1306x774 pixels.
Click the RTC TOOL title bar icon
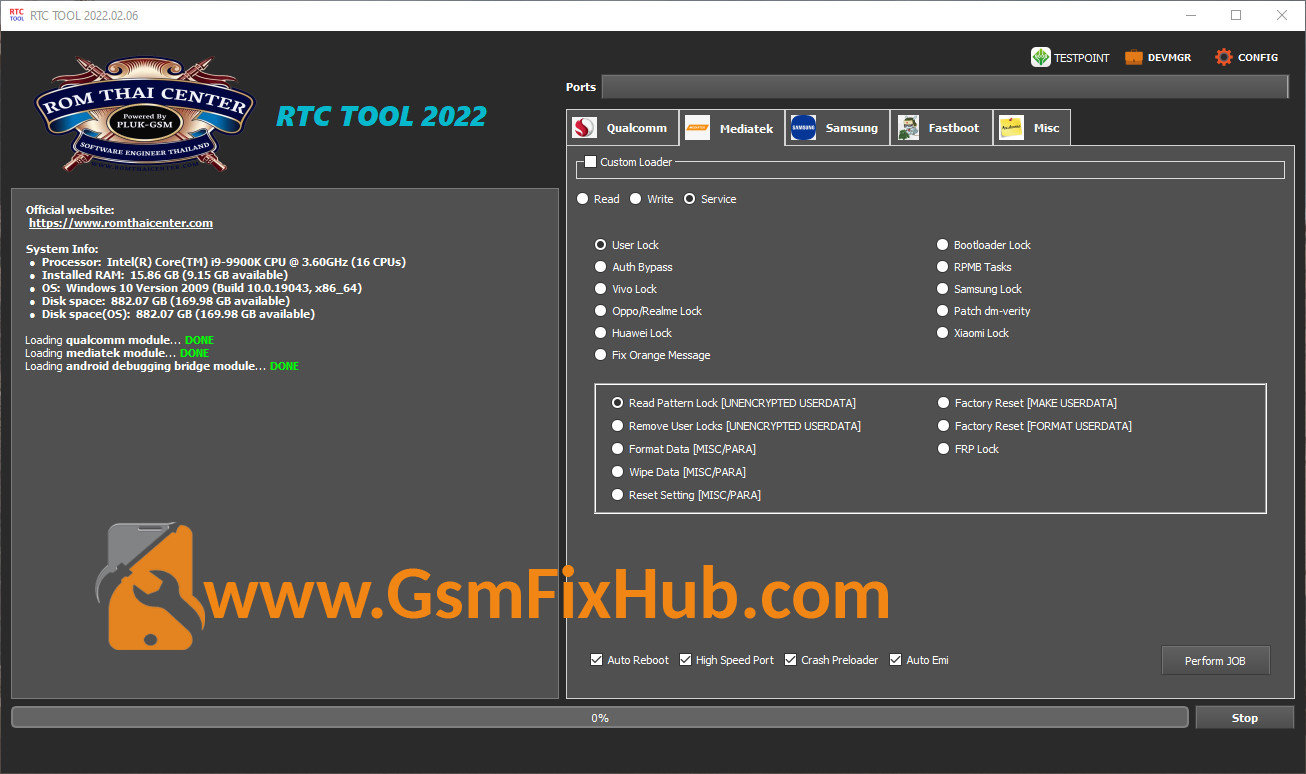tap(16, 15)
